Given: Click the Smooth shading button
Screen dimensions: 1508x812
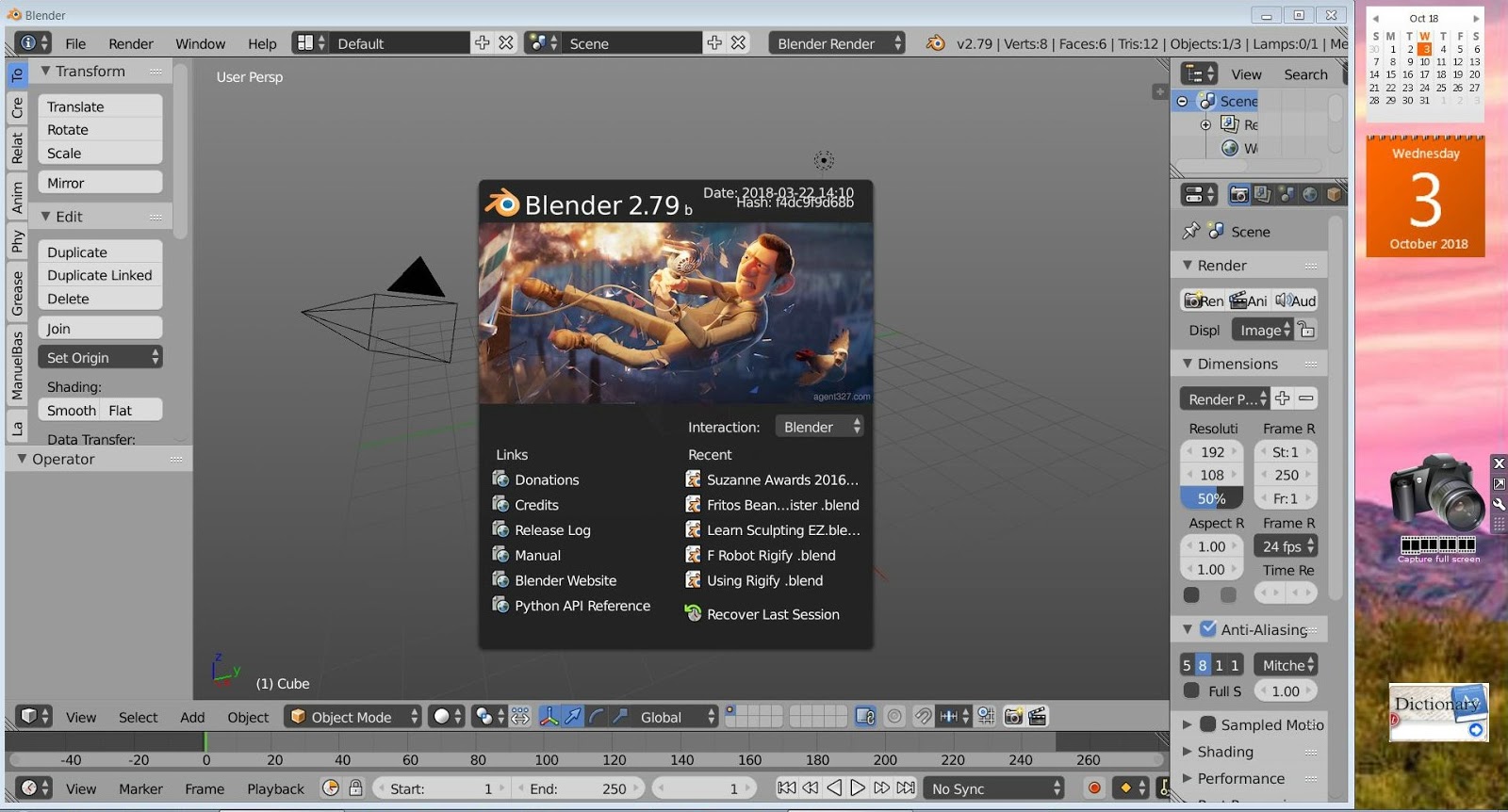Looking at the screenshot, I should pyautogui.click(x=71, y=411).
